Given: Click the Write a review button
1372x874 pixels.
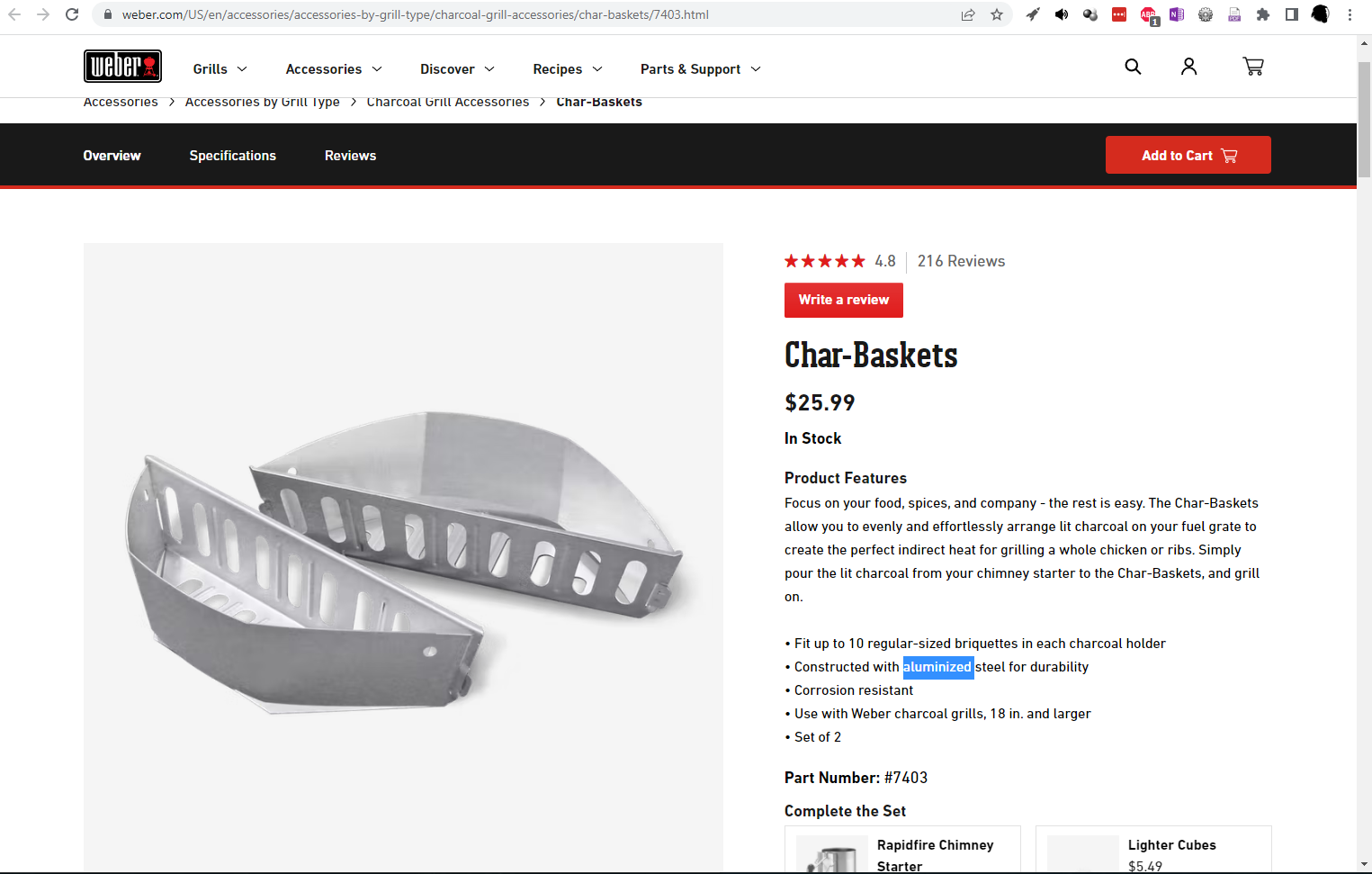Looking at the screenshot, I should pyautogui.click(x=843, y=300).
